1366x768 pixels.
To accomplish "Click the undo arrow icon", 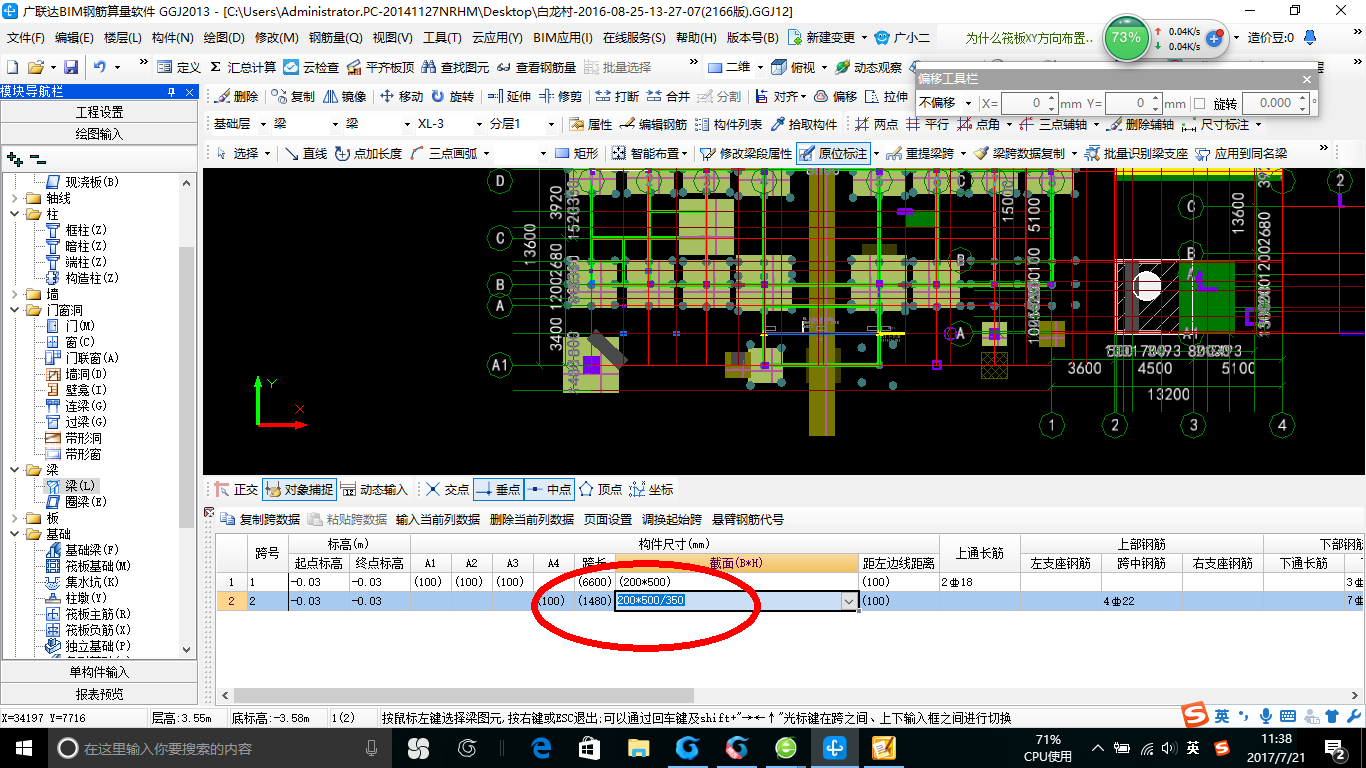I will [100, 67].
